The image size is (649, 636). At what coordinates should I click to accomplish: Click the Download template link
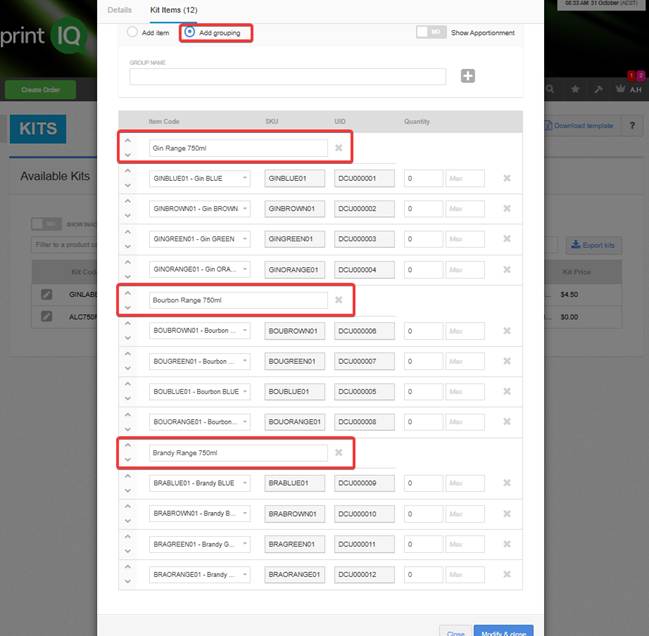[x=579, y=125]
